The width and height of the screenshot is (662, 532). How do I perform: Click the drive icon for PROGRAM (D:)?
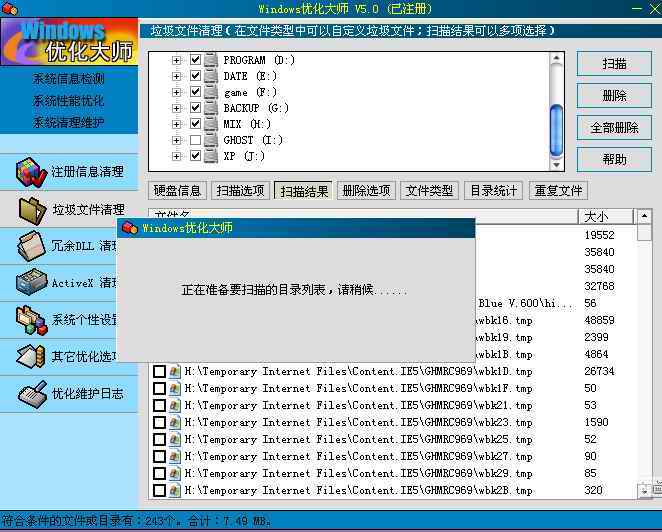[211, 60]
